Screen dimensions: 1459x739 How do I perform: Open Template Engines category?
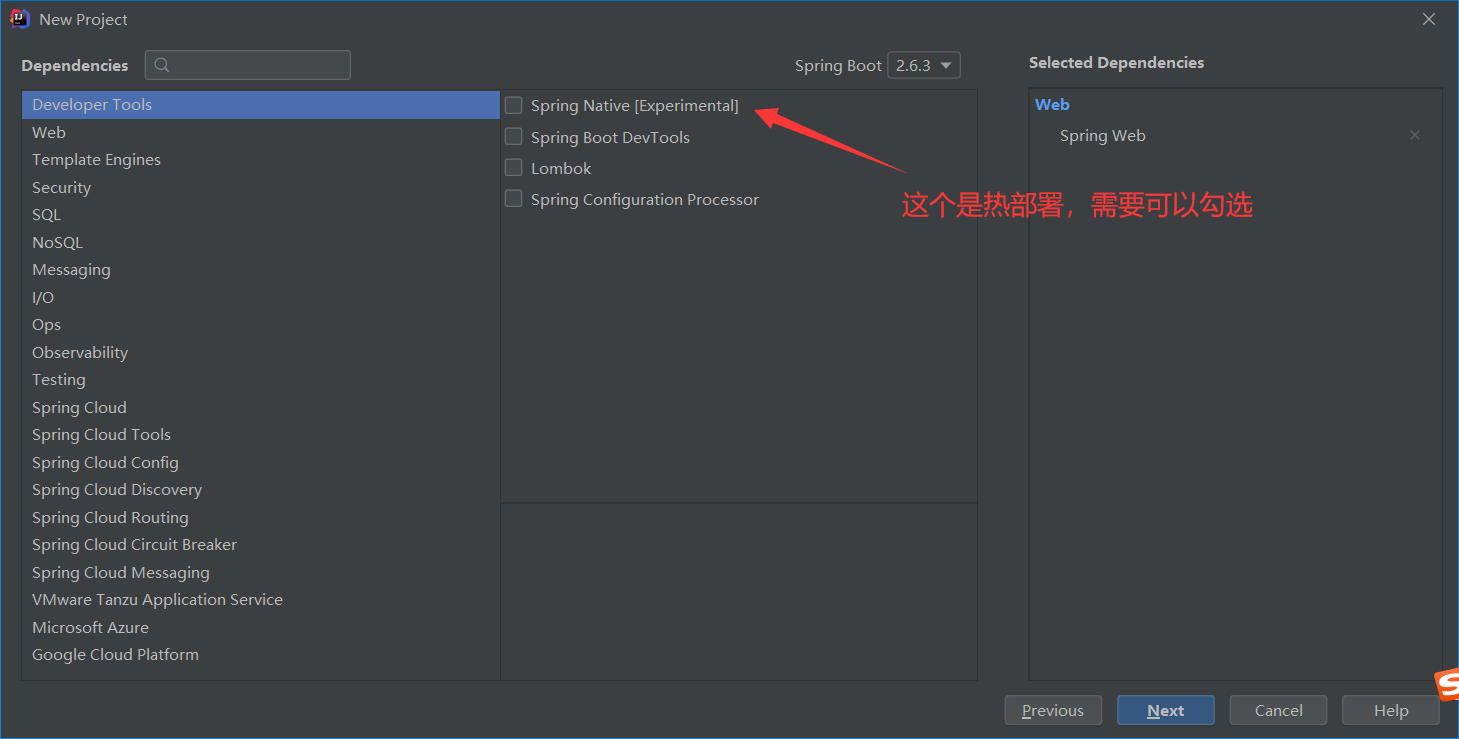(x=261, y=160)
